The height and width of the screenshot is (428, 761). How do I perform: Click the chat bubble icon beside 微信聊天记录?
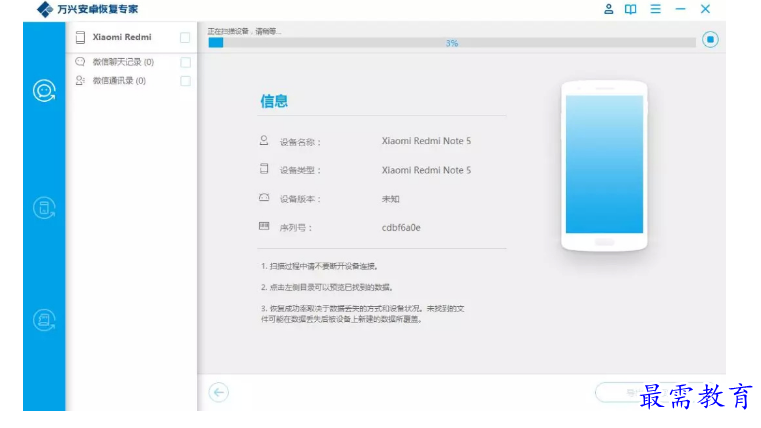[x=80, y=62]
